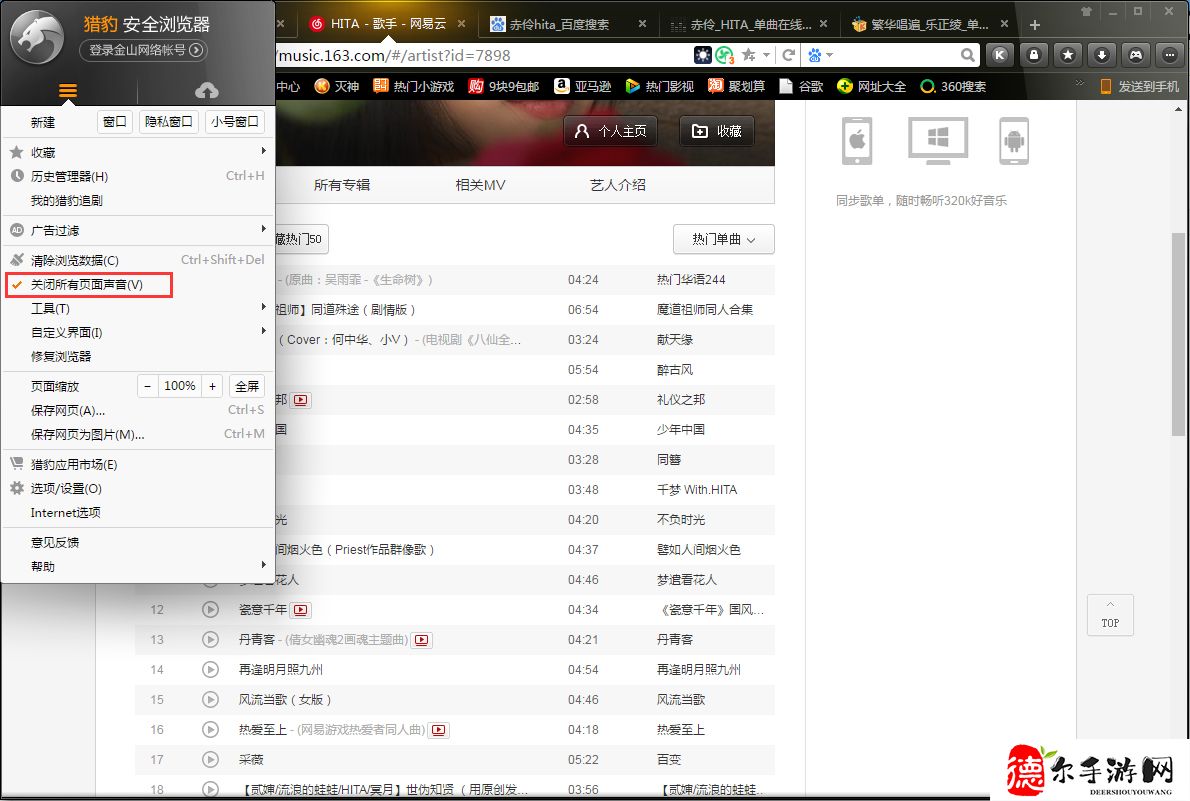Open the skin shirt icon in title bar
Image resolution: width=1190 pixels, height=801 pixels.
1086,11
